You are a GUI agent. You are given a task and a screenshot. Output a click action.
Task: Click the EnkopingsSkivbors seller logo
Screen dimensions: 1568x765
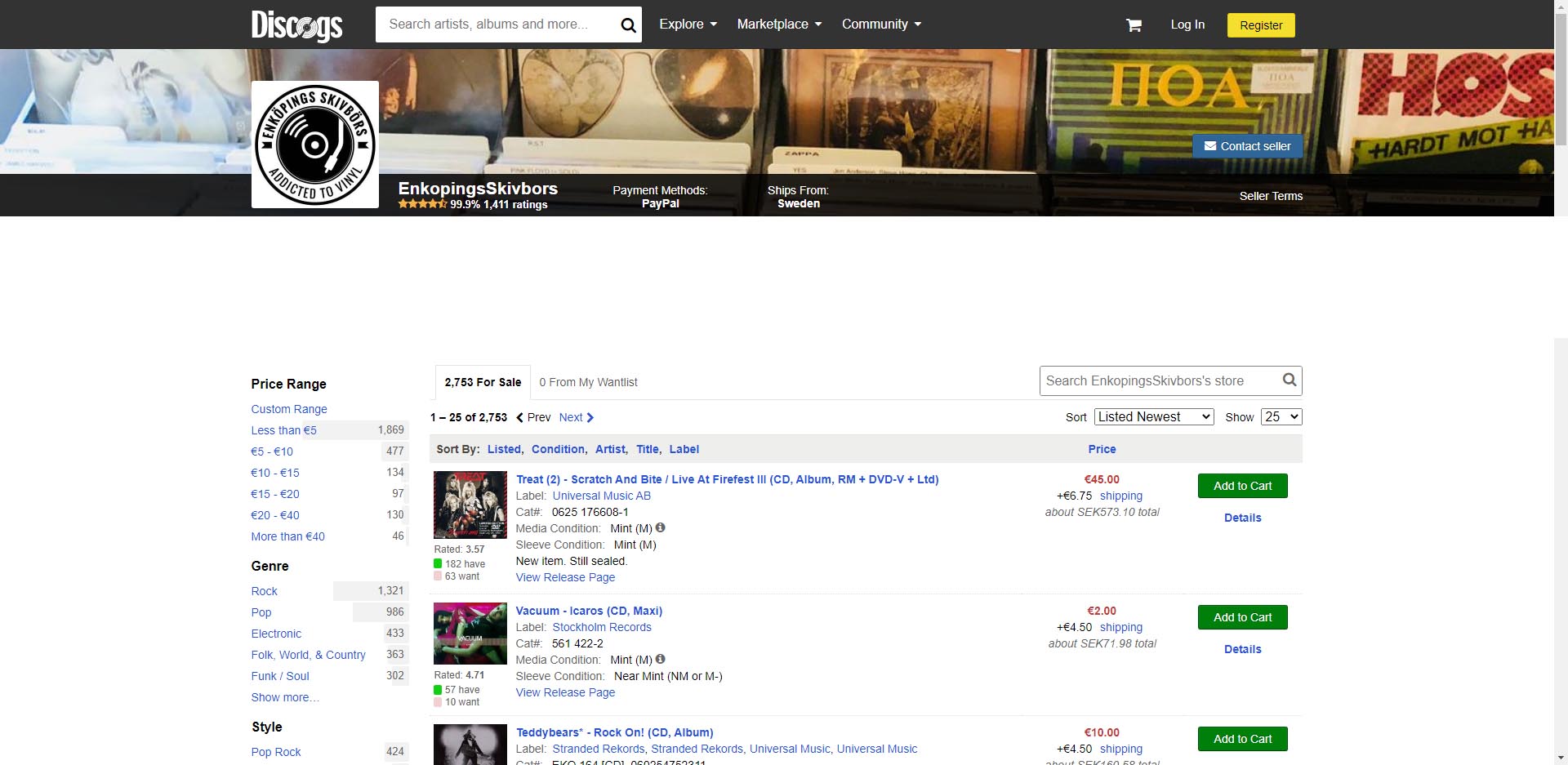(315, 145)
